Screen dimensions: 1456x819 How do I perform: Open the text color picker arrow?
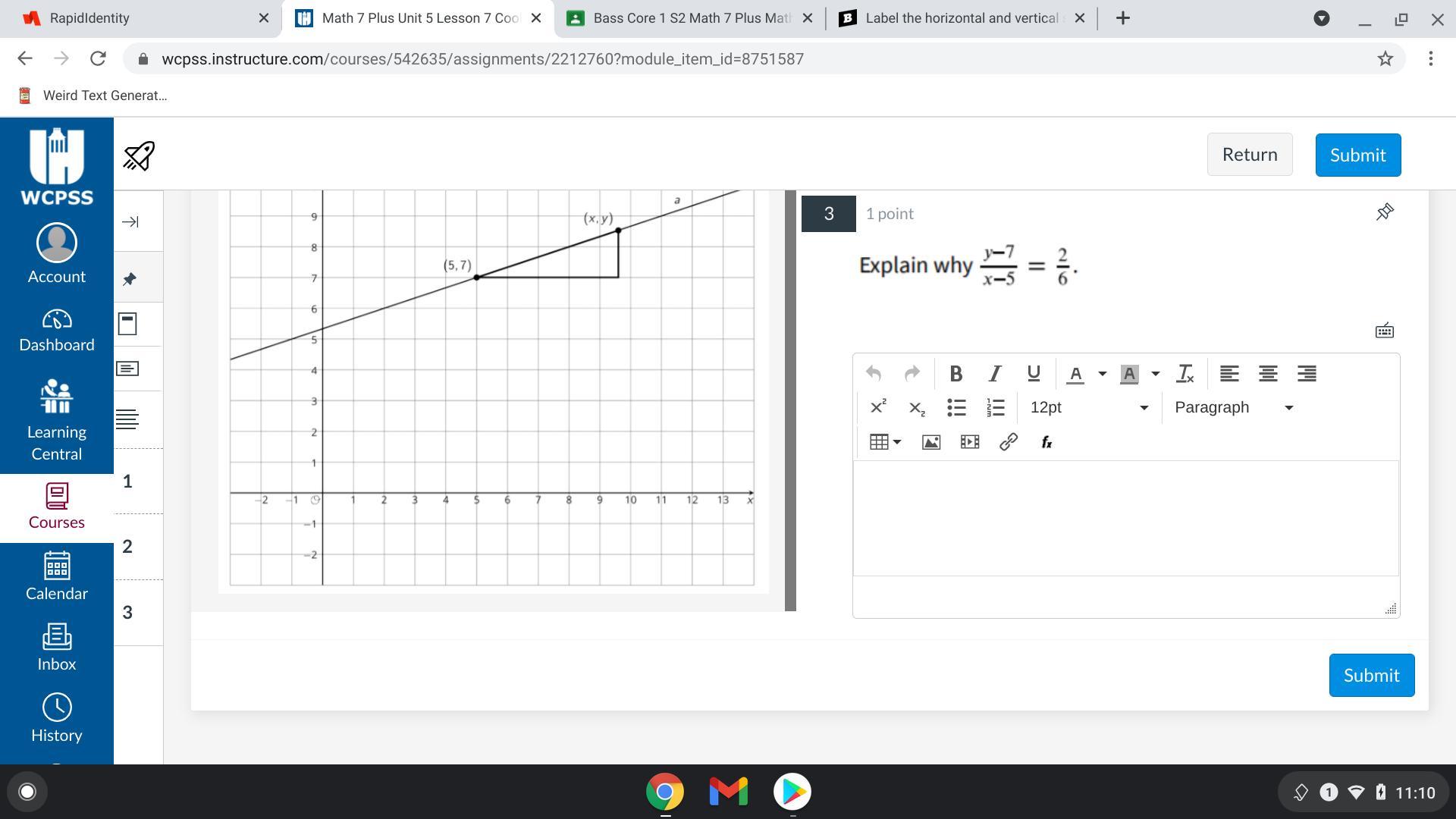(1102, 374)
